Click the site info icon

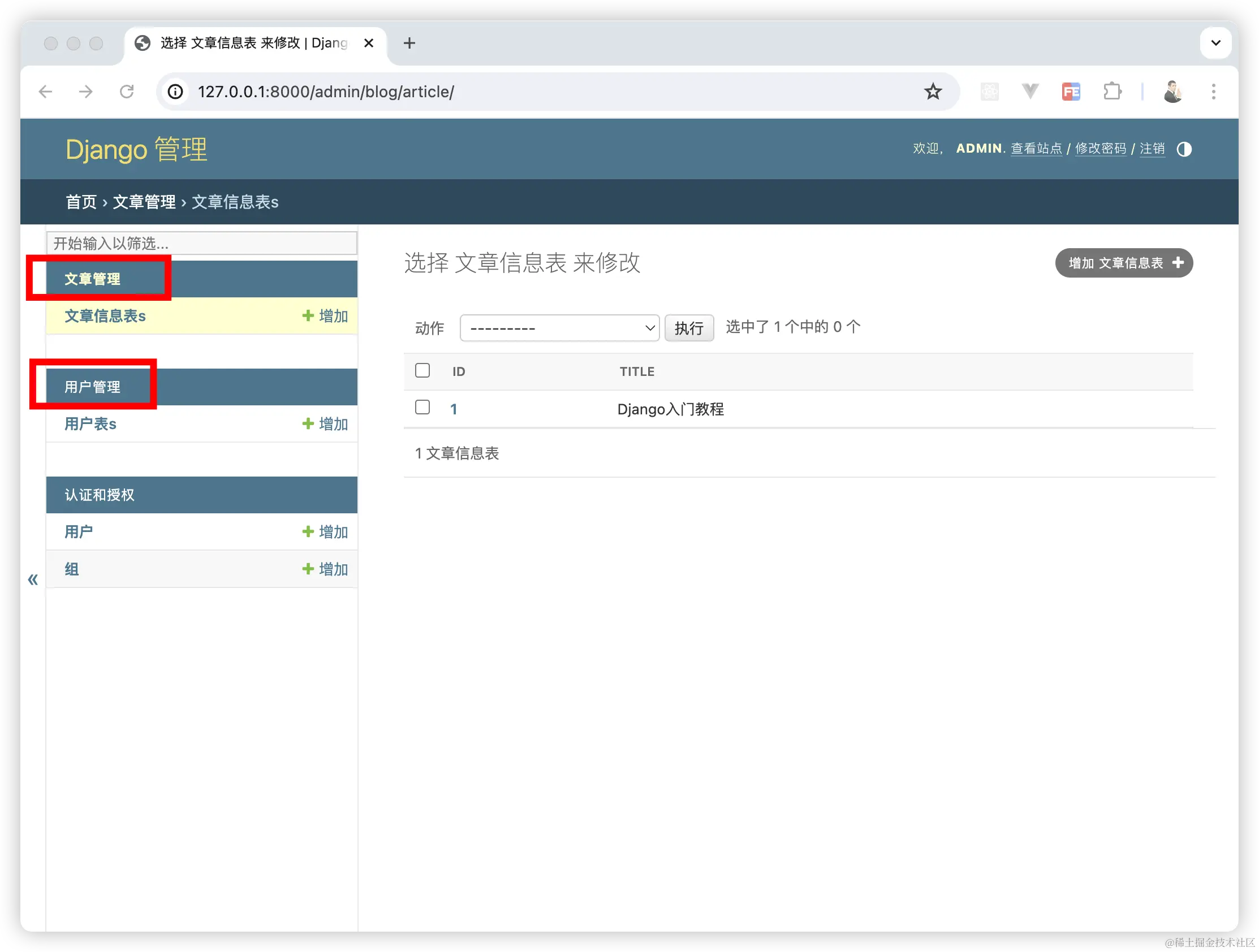coord(175,92)
